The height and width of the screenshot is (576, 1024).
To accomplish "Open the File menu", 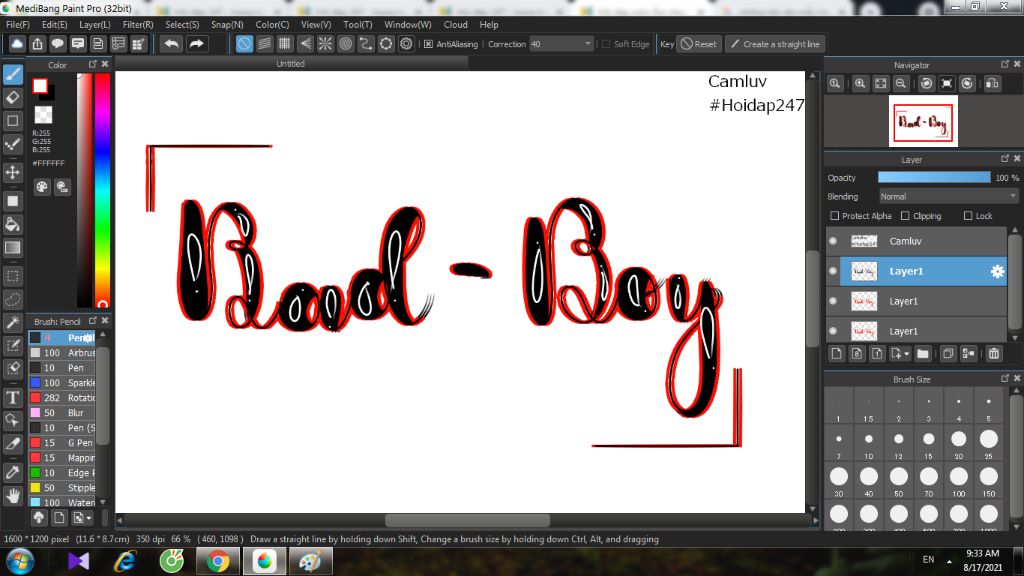I will (18, 25).
